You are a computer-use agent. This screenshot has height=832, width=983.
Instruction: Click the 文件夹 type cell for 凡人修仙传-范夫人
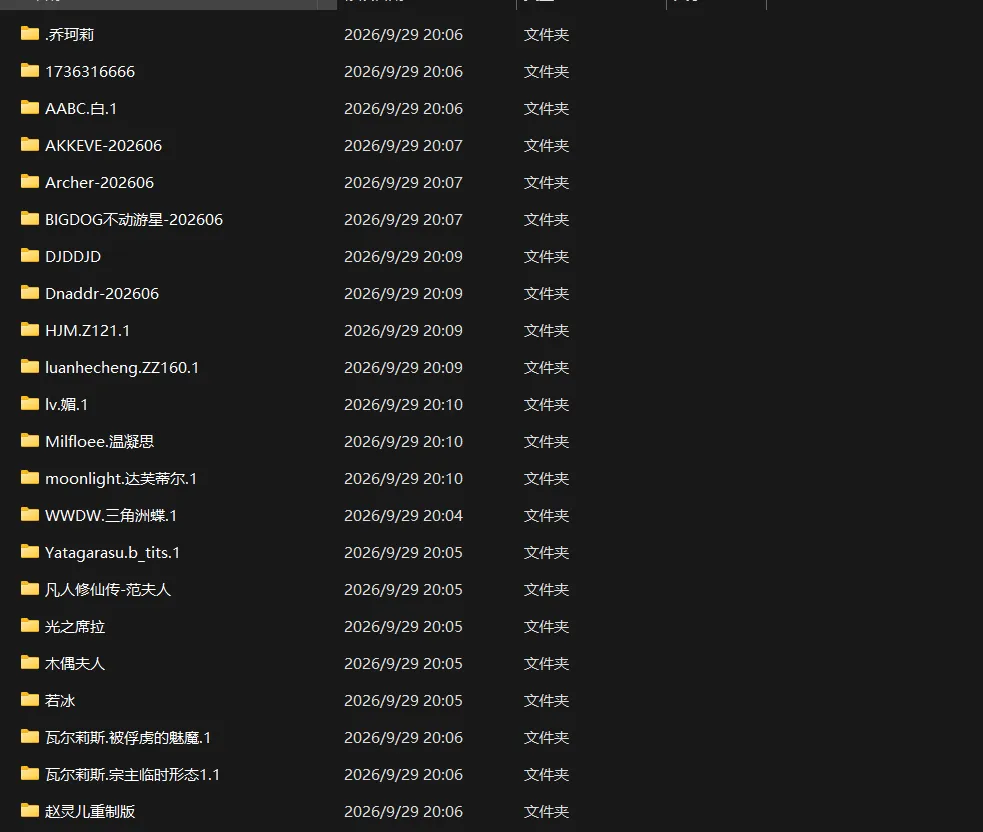(x=546, y=589)
